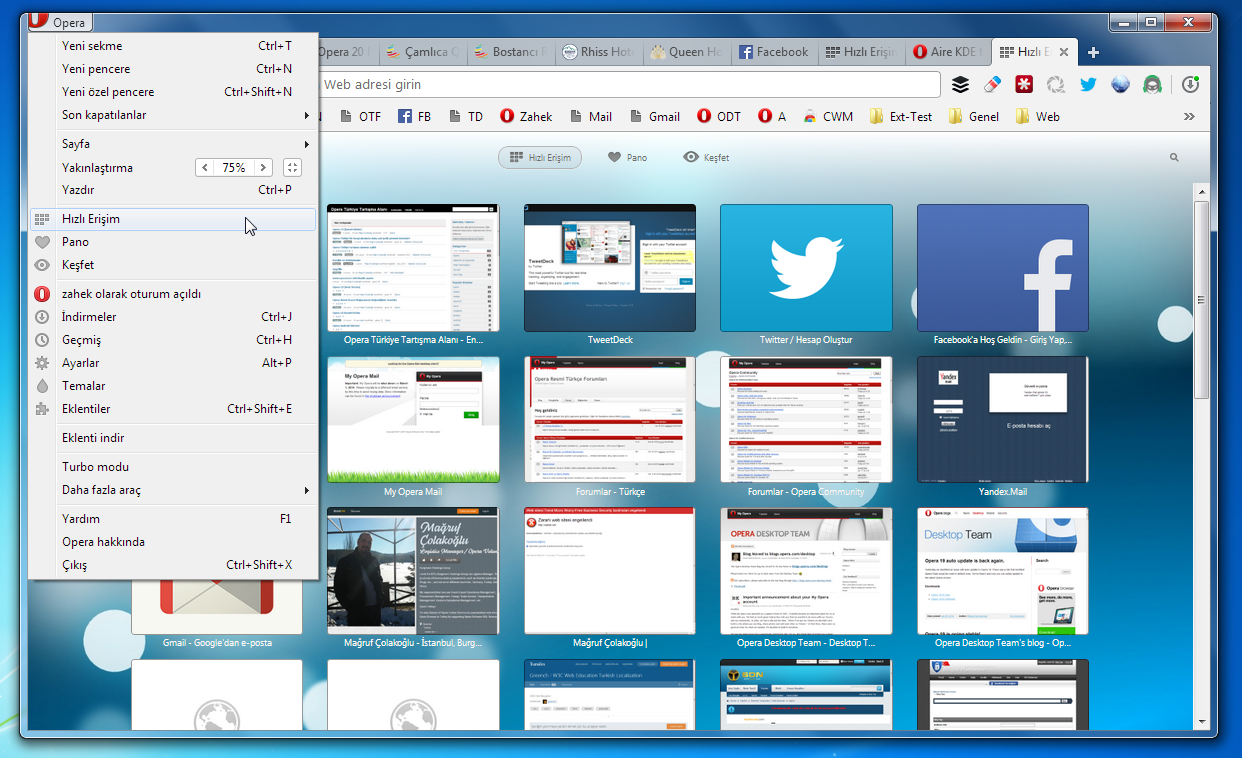Open the CWM bookmark in bookmarks bar
Image resolution: width=1242 pixels, height=758 pixels.
click(x=828, y=117)
